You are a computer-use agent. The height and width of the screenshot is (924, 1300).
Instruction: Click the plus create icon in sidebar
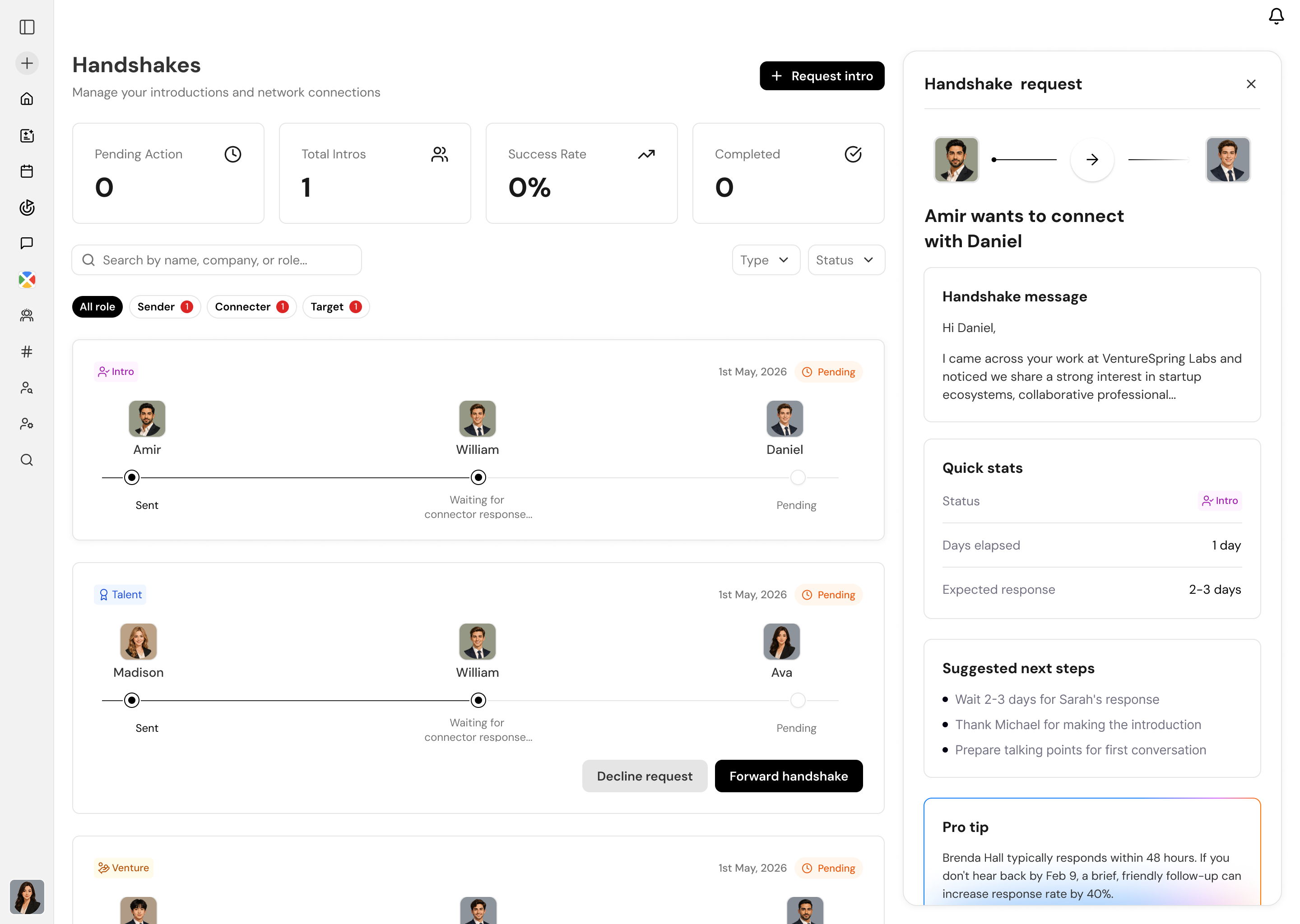point(27,63)
